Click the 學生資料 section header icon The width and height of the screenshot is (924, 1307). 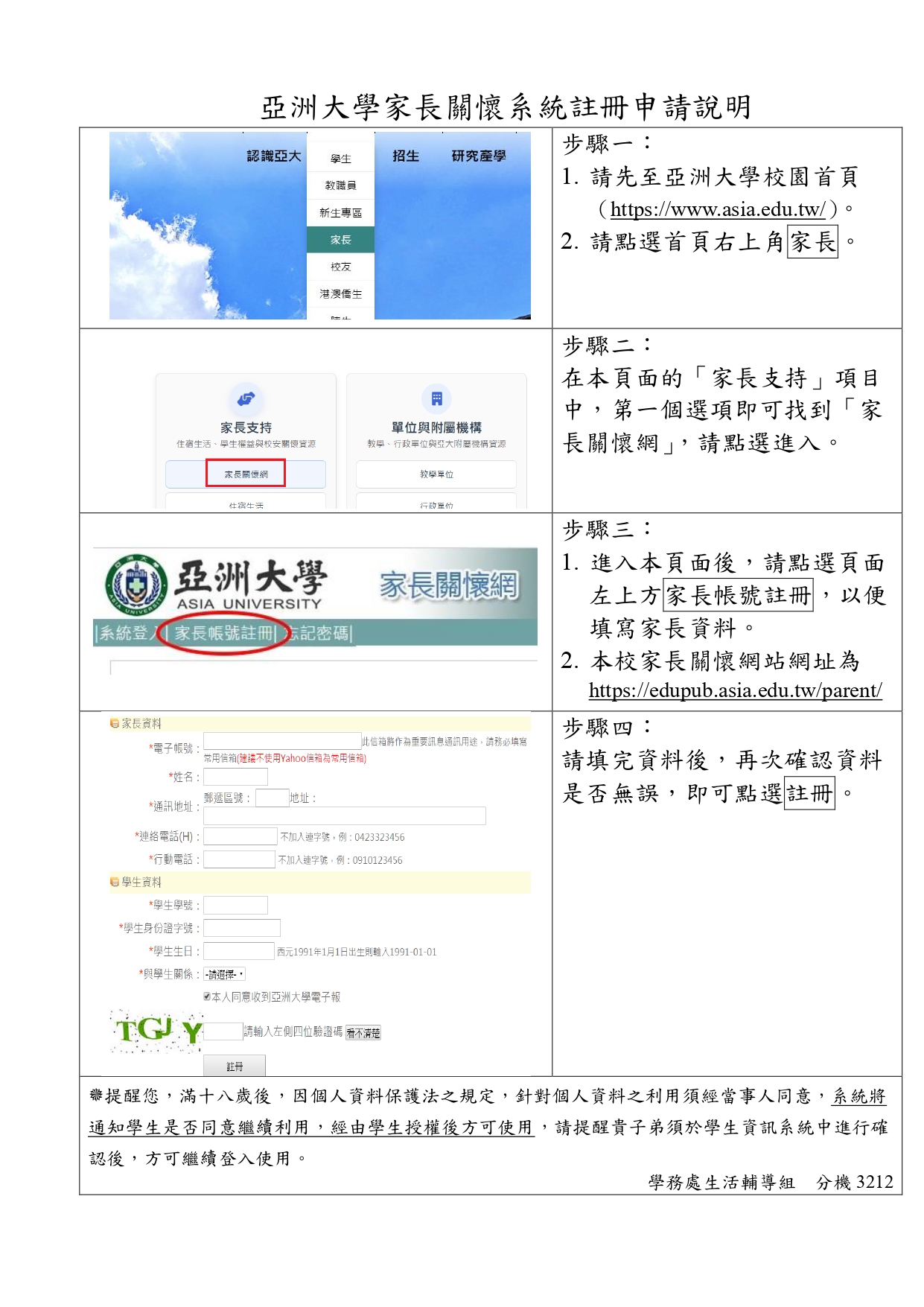coord(115,882)
